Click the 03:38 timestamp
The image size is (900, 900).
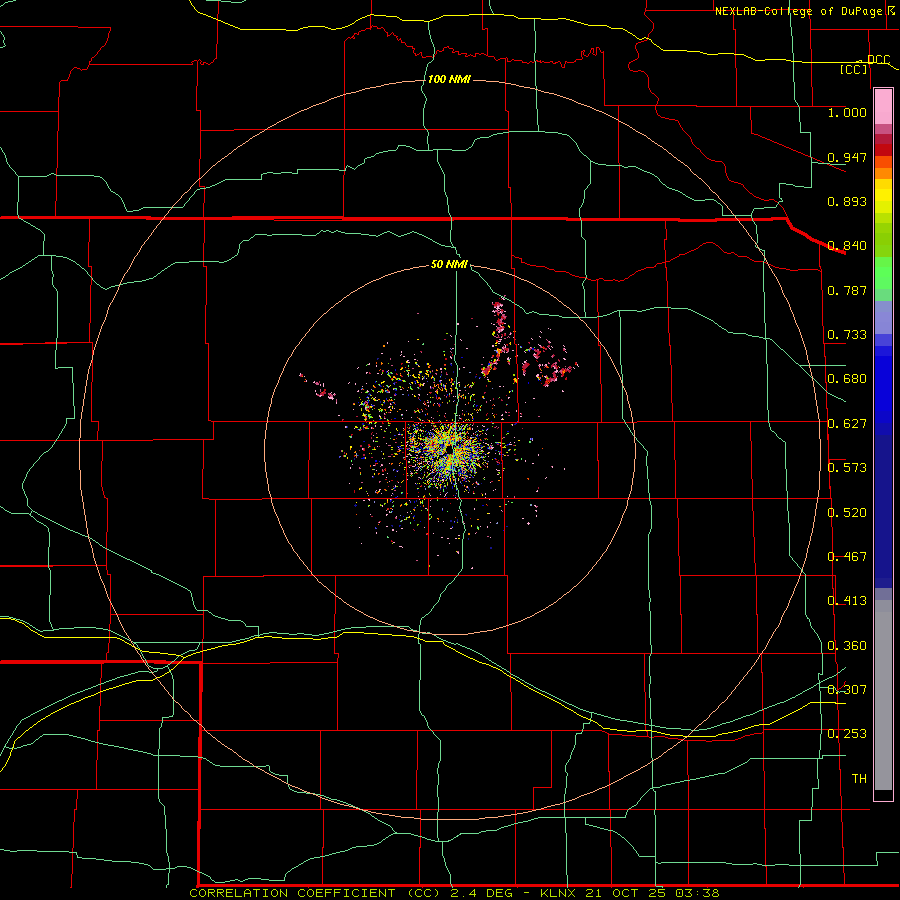click(695, 893)
